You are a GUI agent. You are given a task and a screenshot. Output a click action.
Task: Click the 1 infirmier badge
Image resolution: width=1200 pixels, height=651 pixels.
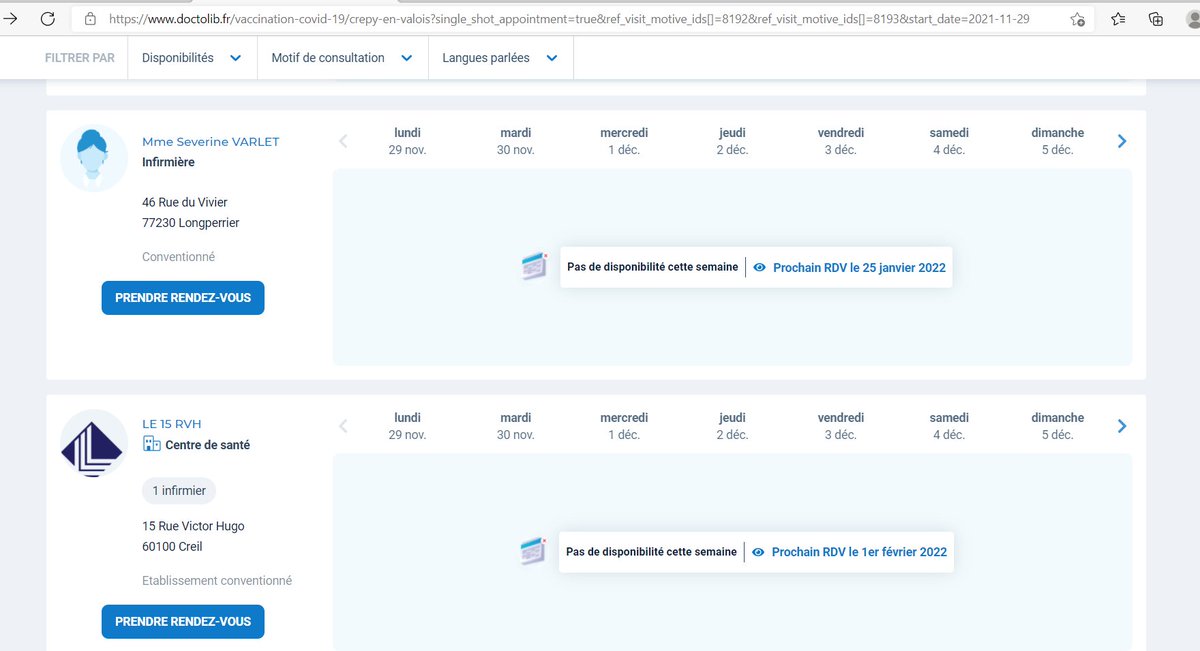pyautogui.click(x=179, y=491)
